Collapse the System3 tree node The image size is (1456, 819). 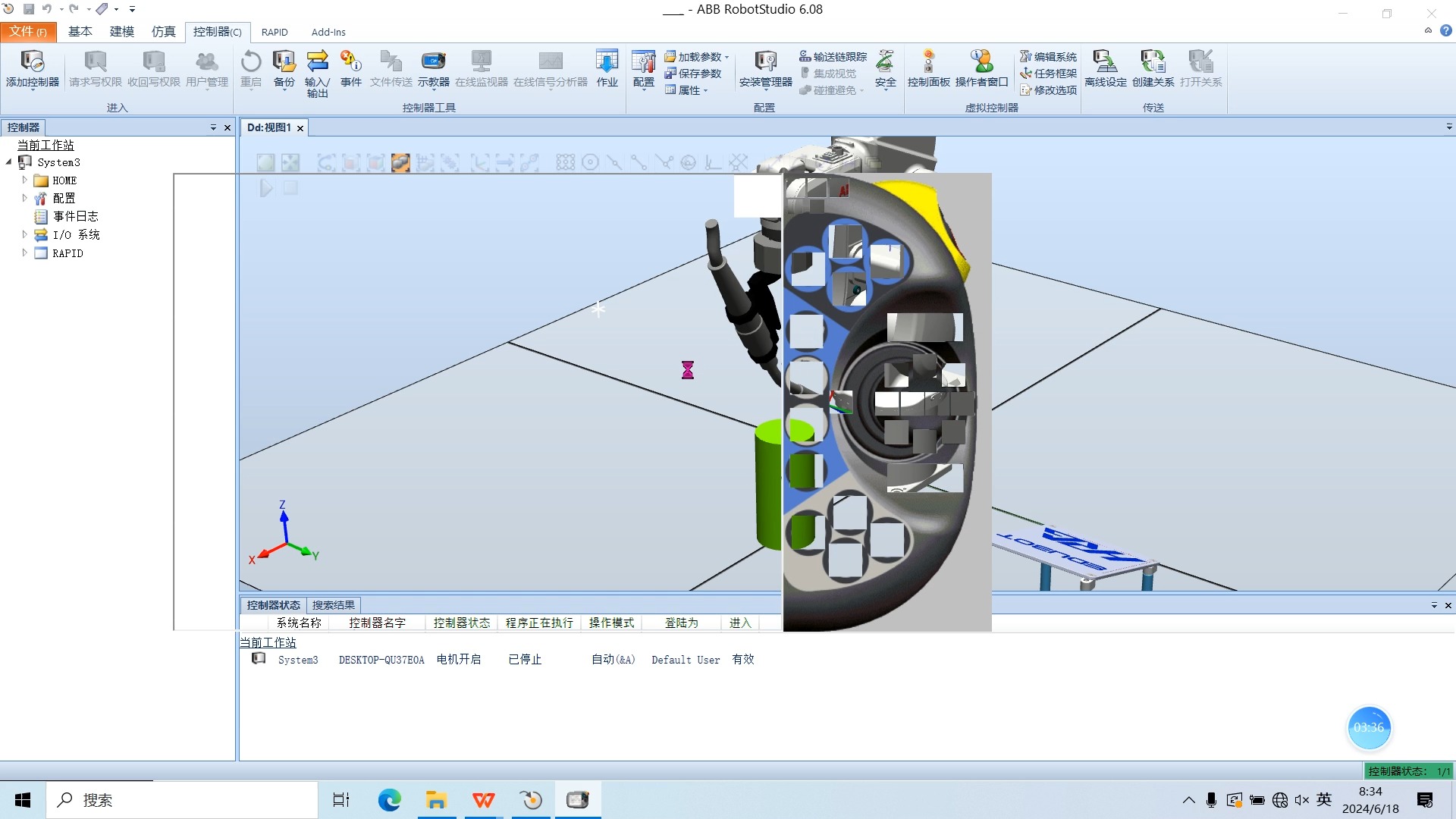(x=9, y=162)
